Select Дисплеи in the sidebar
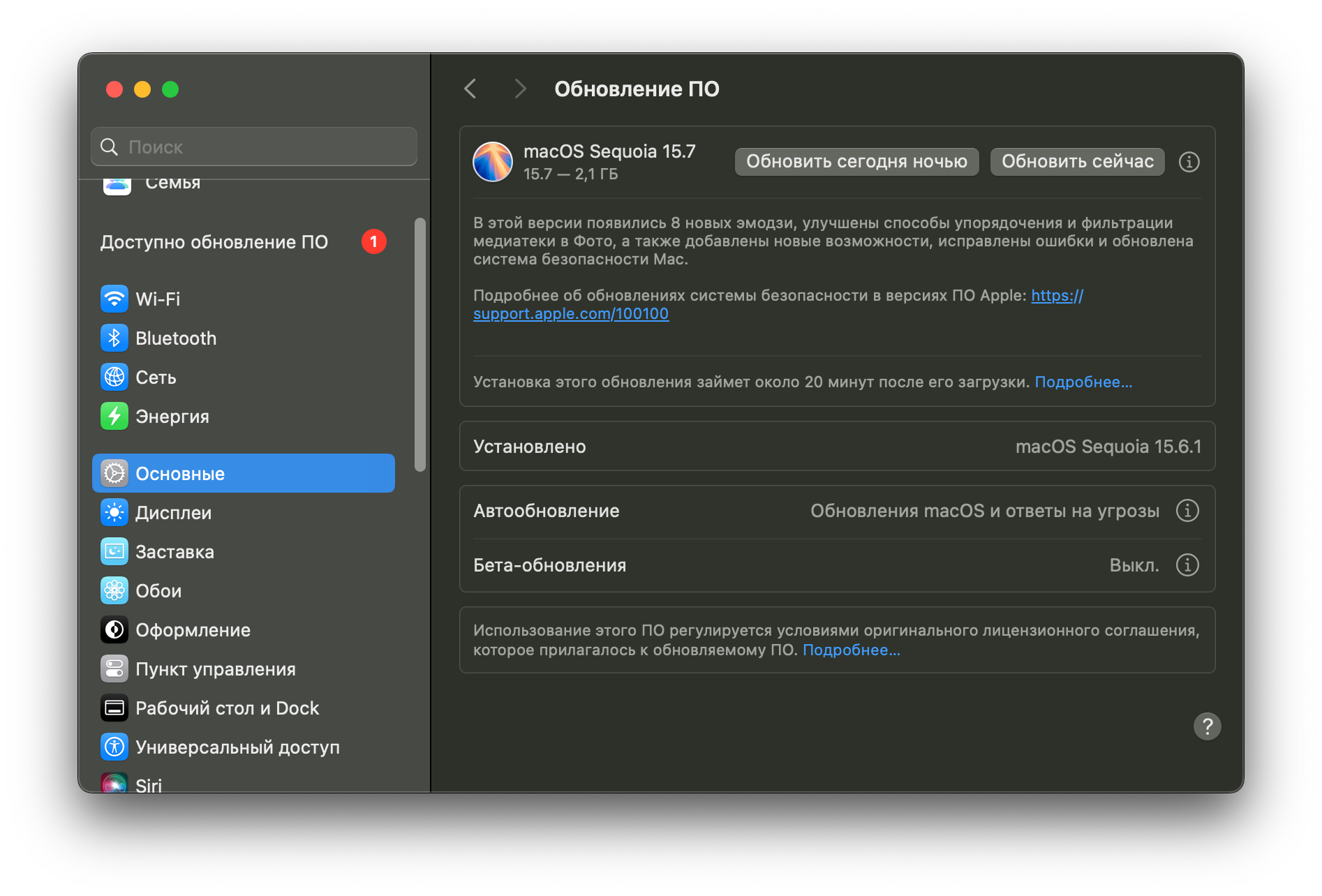This screenshot has width=1322, height=896. click(243, 512)
